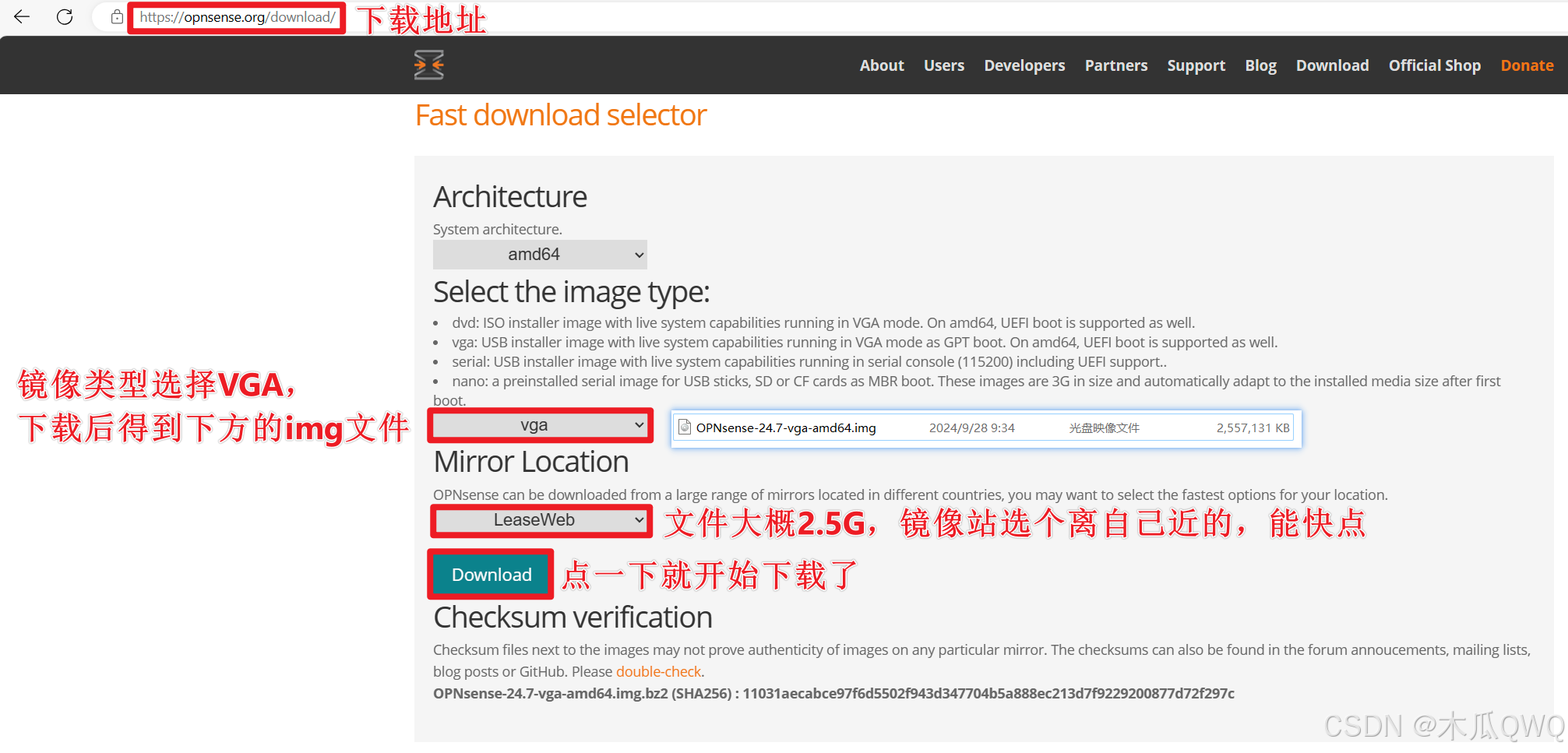The width and height of the screenshot is (1568, 753).
Task: Click the 'serial: USB installer image' bullet
Action: pos(809,361)
